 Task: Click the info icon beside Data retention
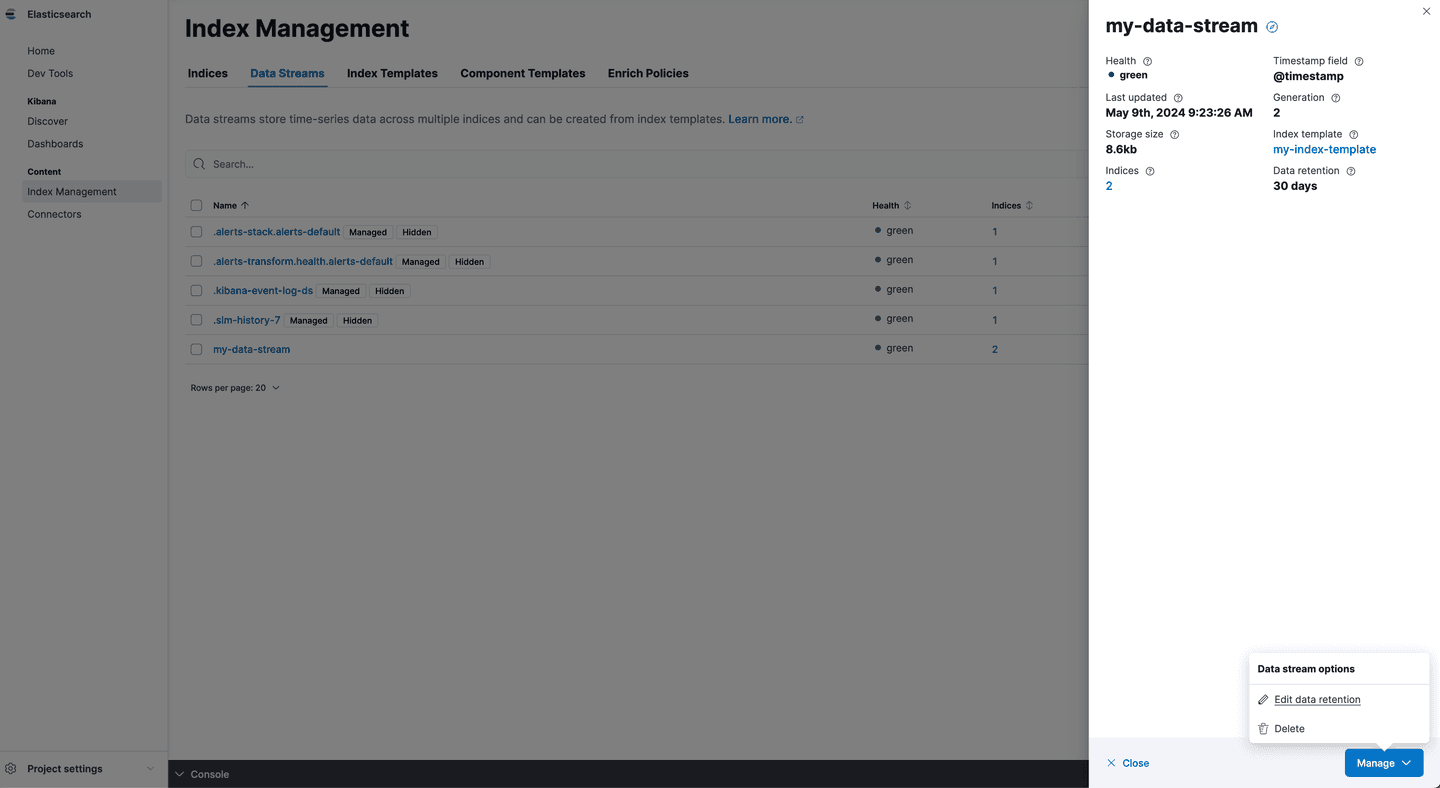1350,171
